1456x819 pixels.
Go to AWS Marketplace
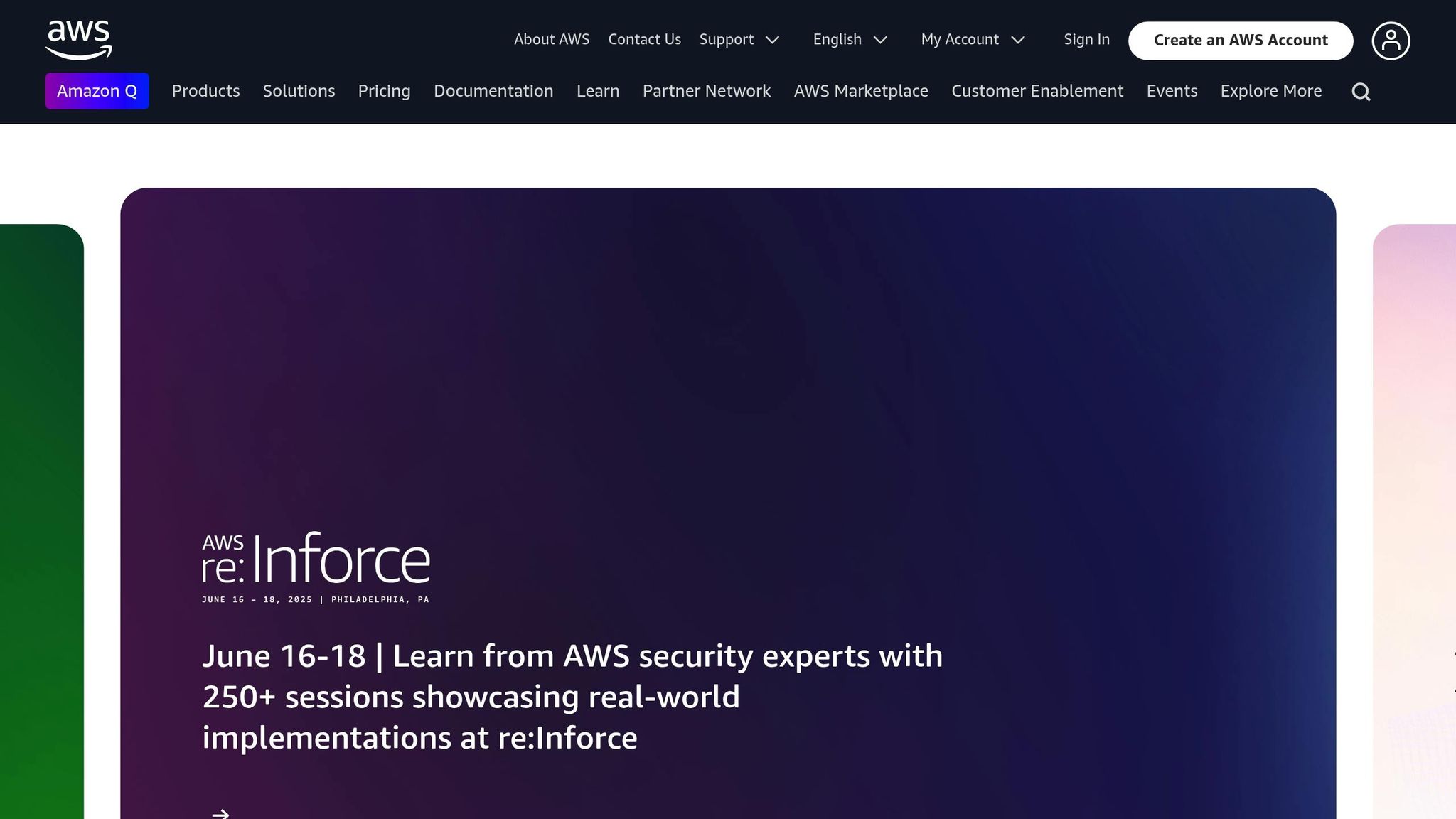click(861, 91)
